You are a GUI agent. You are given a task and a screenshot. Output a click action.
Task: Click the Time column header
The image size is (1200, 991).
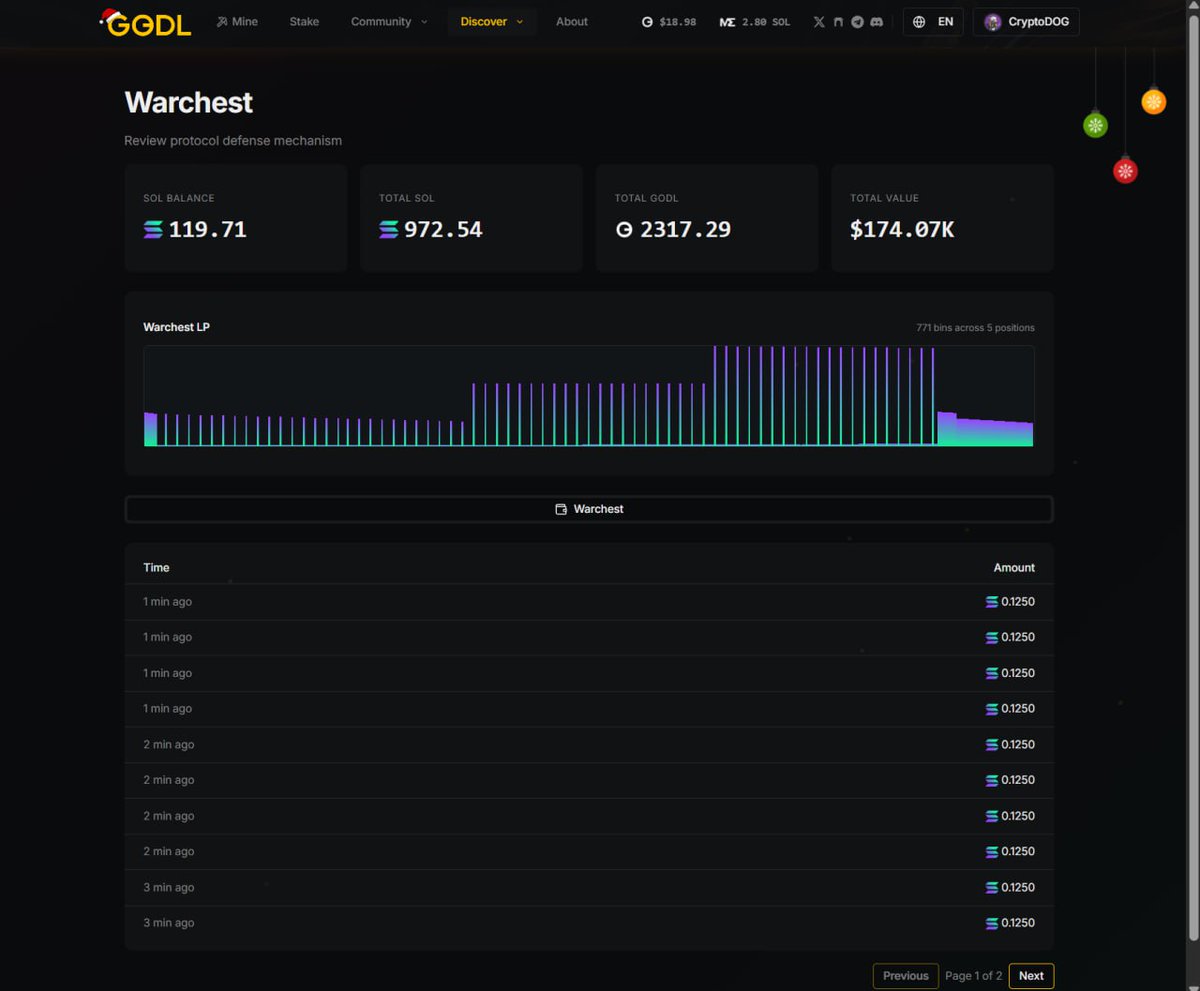(x=156, y=567)
